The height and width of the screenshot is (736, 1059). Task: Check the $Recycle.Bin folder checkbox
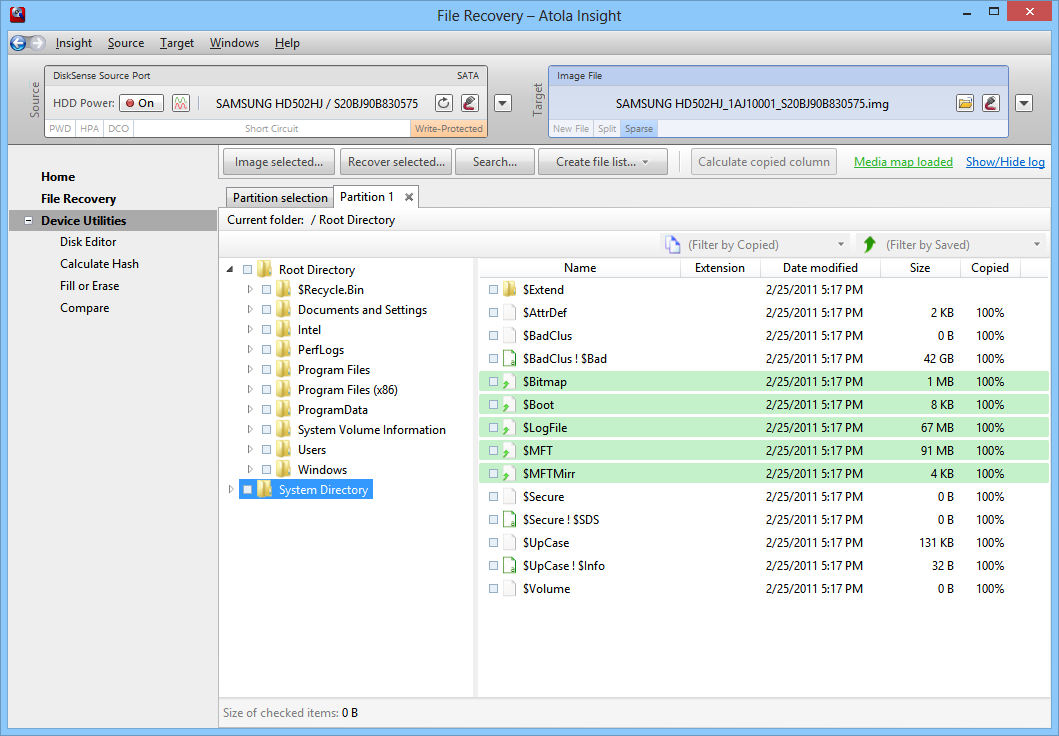pyautogui.click(x=266, y=290)
